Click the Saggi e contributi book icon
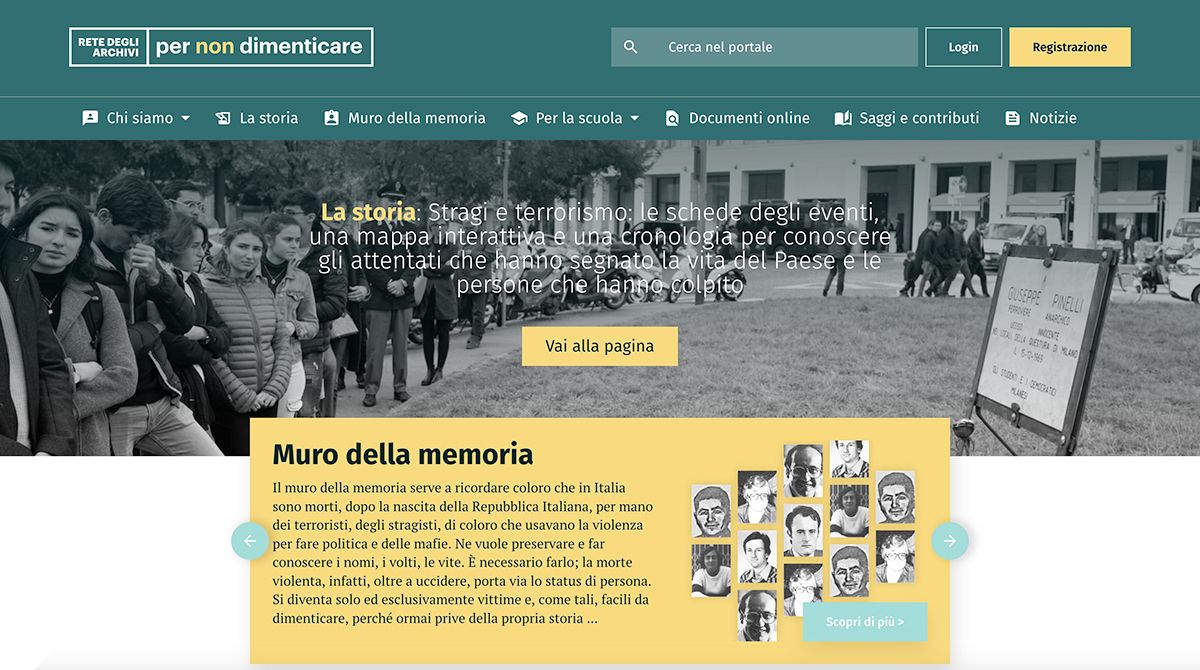Screen dimensions: 1200x670 point(843,118)
